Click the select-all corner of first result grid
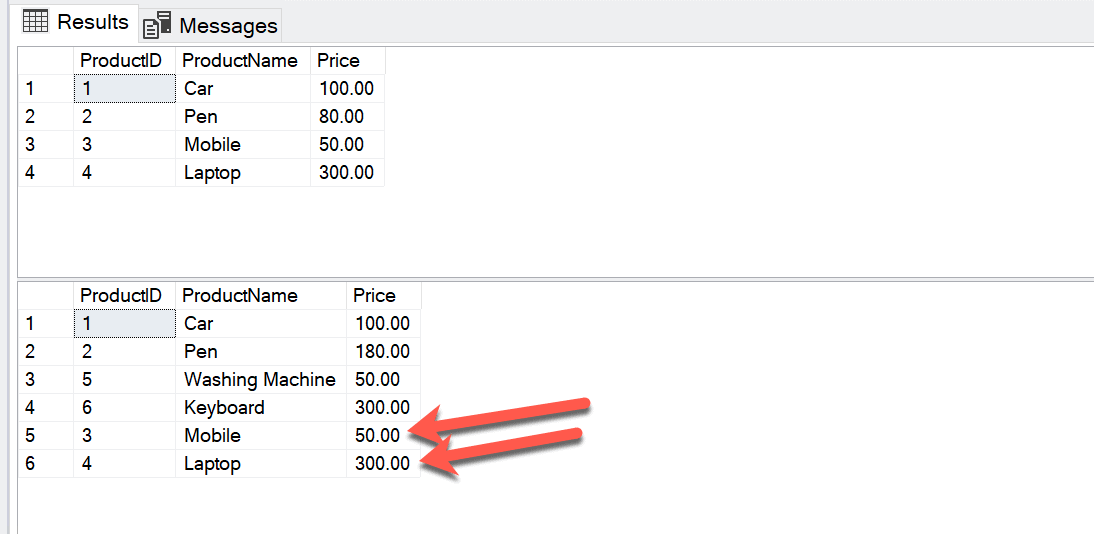Viewport: 1094px width, 534px height. 43,61
